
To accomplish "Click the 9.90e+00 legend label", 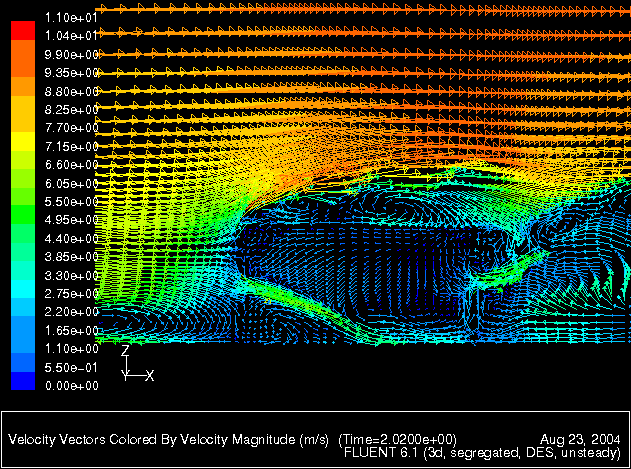I will (x=72, y=54).
